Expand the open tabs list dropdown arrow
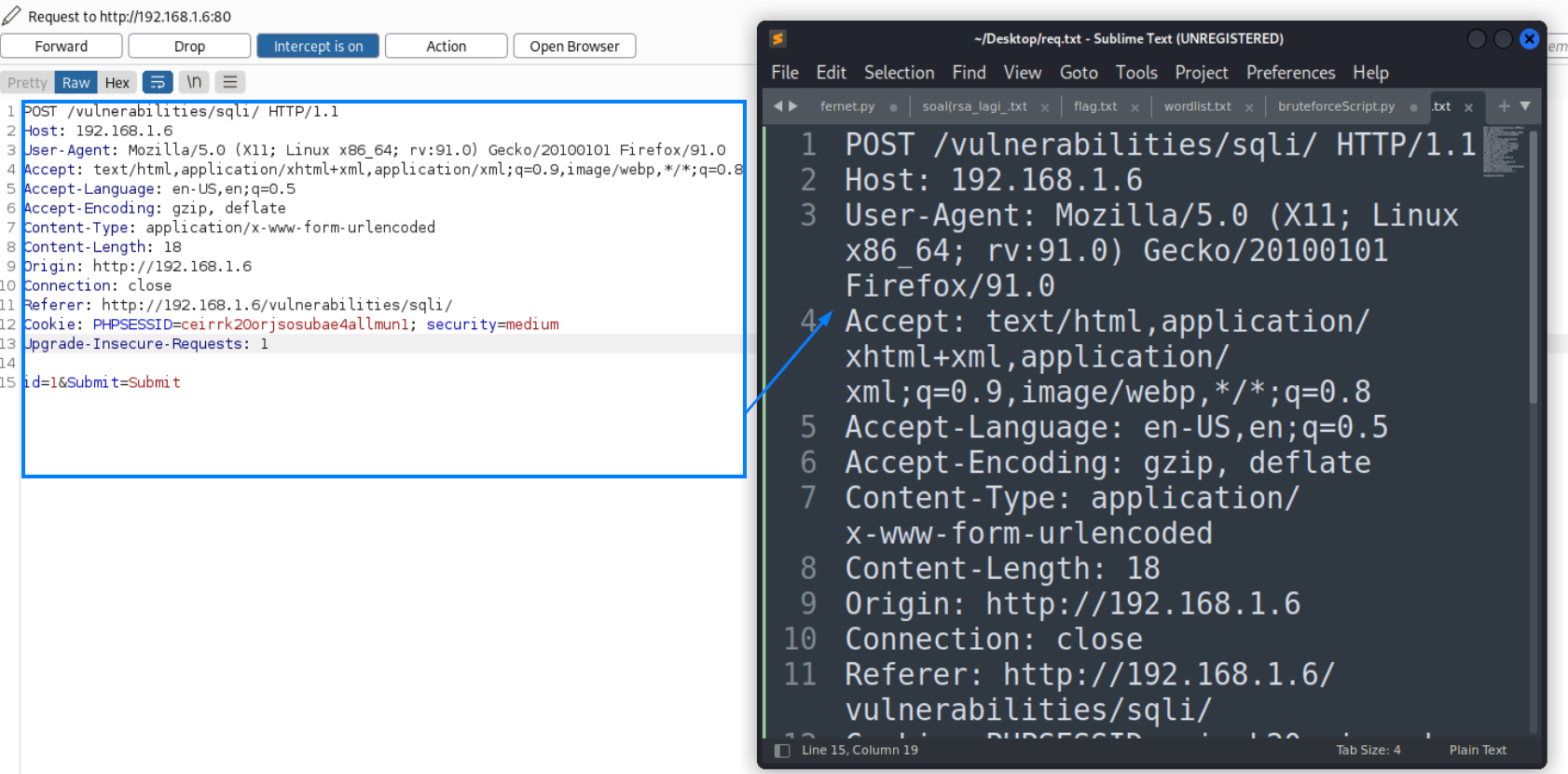The width and height of the screenshot is (1568, 774). [1525, 106]
